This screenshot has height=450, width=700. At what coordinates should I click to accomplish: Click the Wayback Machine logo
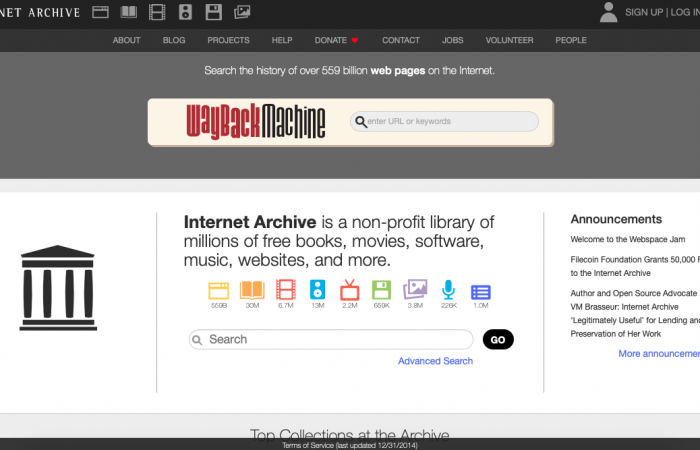tap(256, 121)
